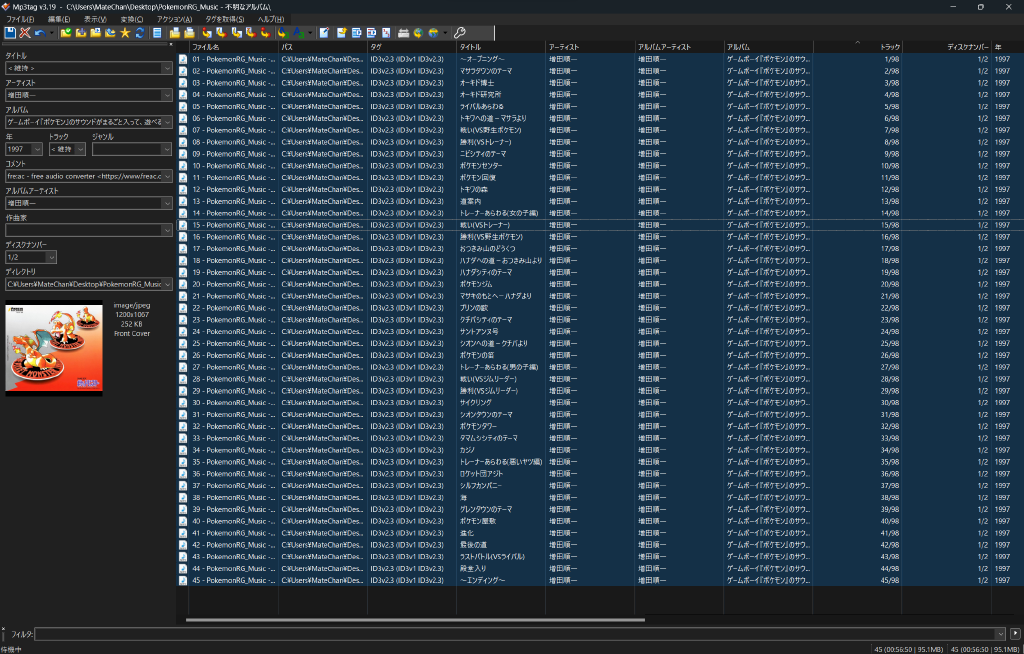Click the Undo arrow in the toolbar
Screen dimensions: 1024x654
38,33
